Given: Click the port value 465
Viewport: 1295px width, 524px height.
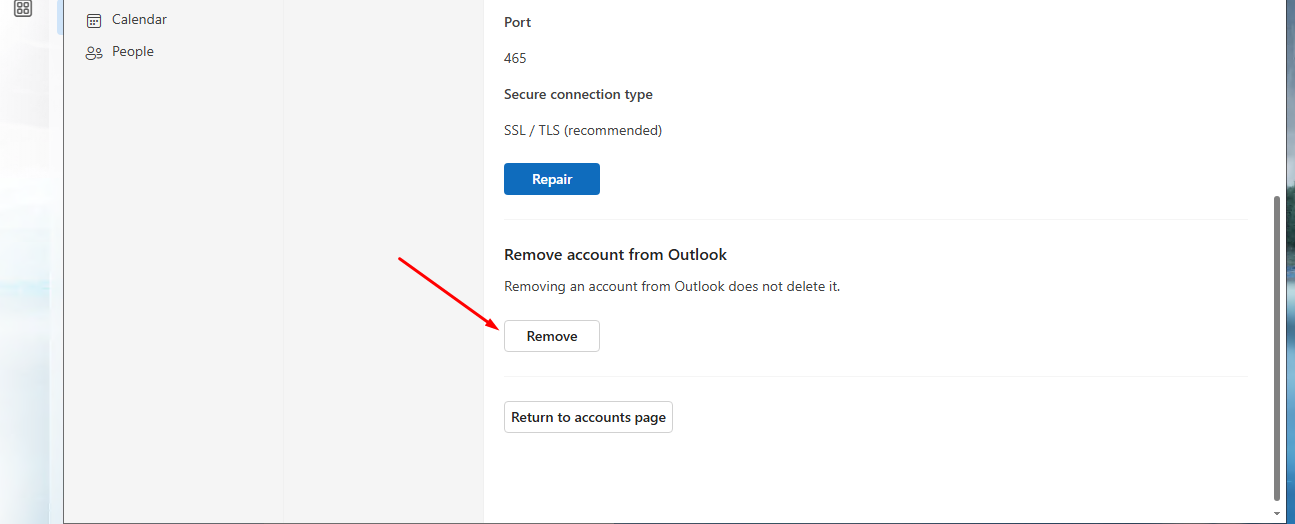Looking at the screenshot, I should coord(515,58).
